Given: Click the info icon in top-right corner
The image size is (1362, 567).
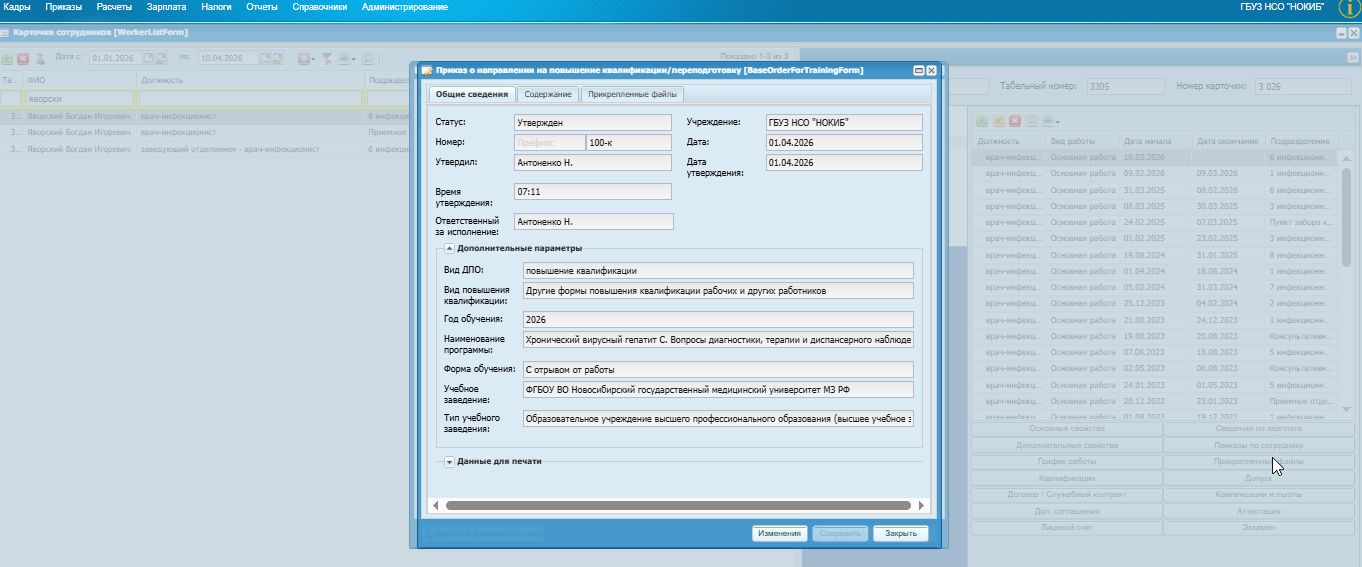Looking at the screenshot, I should [x=1349, y=7].
